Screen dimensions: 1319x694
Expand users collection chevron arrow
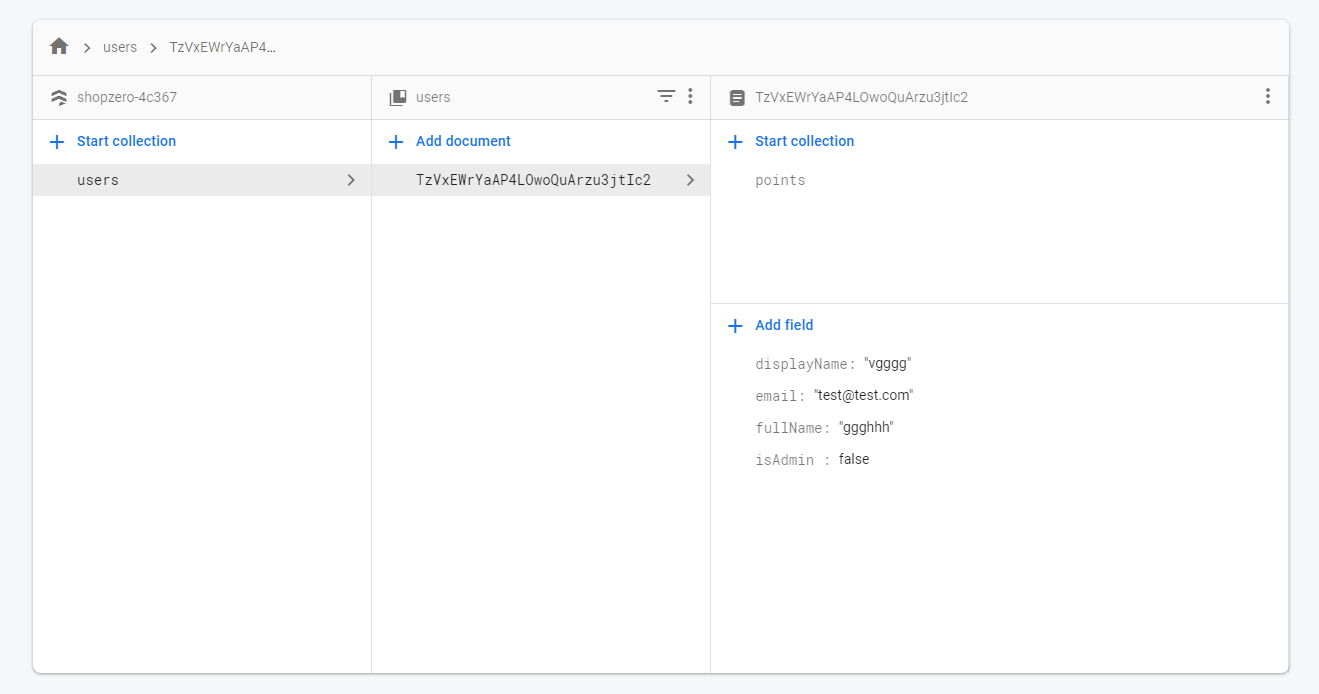(x=351, y=180)
